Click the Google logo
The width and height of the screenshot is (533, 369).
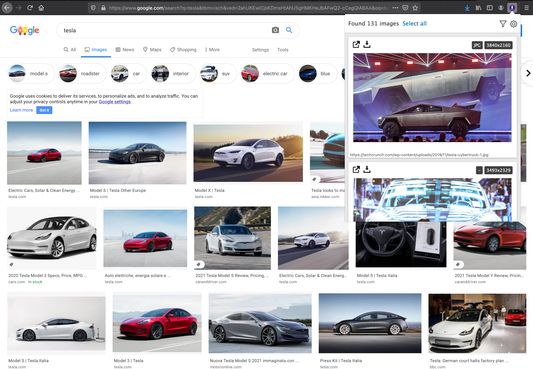24,30
